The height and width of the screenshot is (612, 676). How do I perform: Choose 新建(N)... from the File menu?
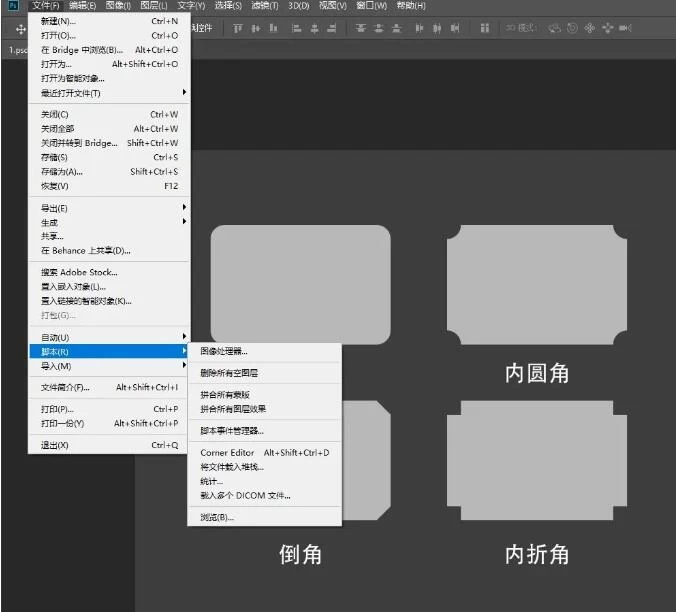point(58,21)
